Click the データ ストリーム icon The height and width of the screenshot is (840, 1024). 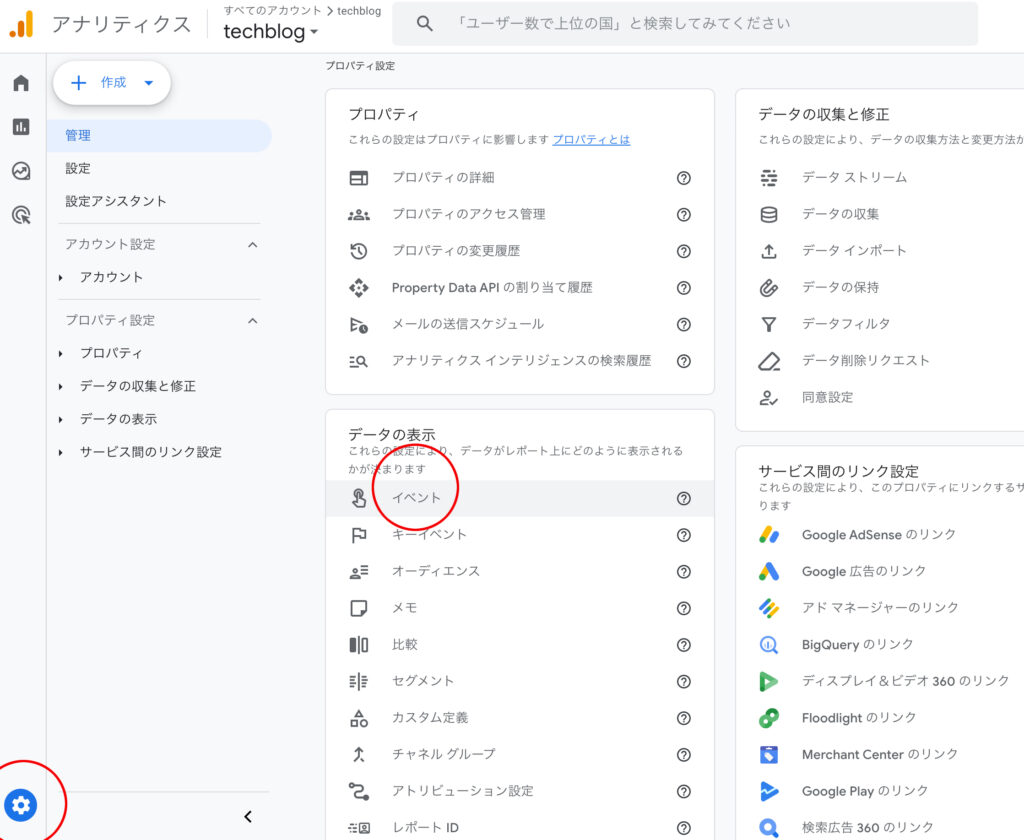[769, 178]
